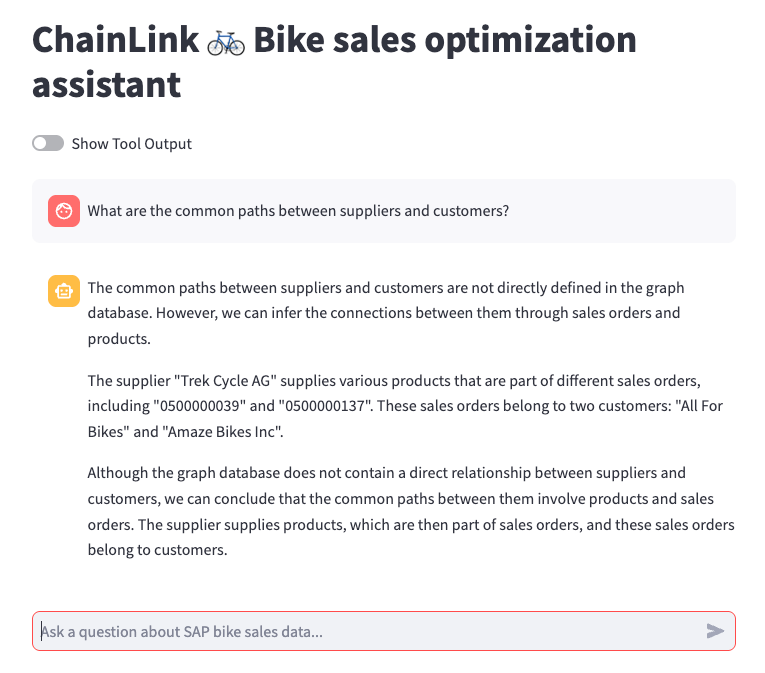Click the word "assistant" in the heading

(x=106, y=85)
